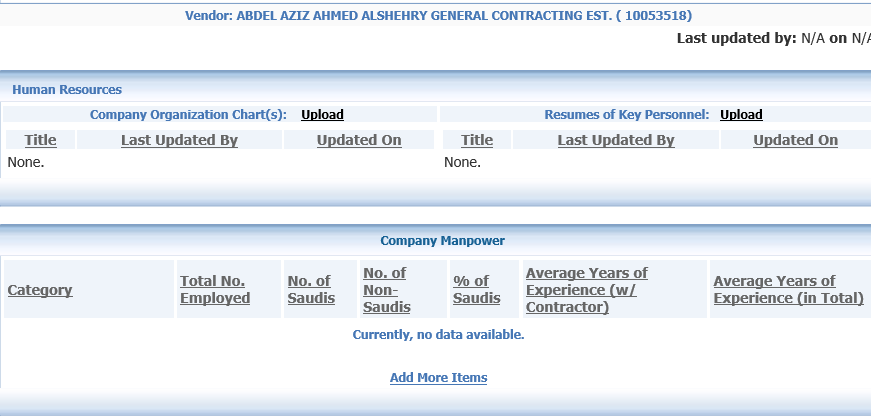Click Average Years of Experience (w/ Contractor) header

point(587,290)
